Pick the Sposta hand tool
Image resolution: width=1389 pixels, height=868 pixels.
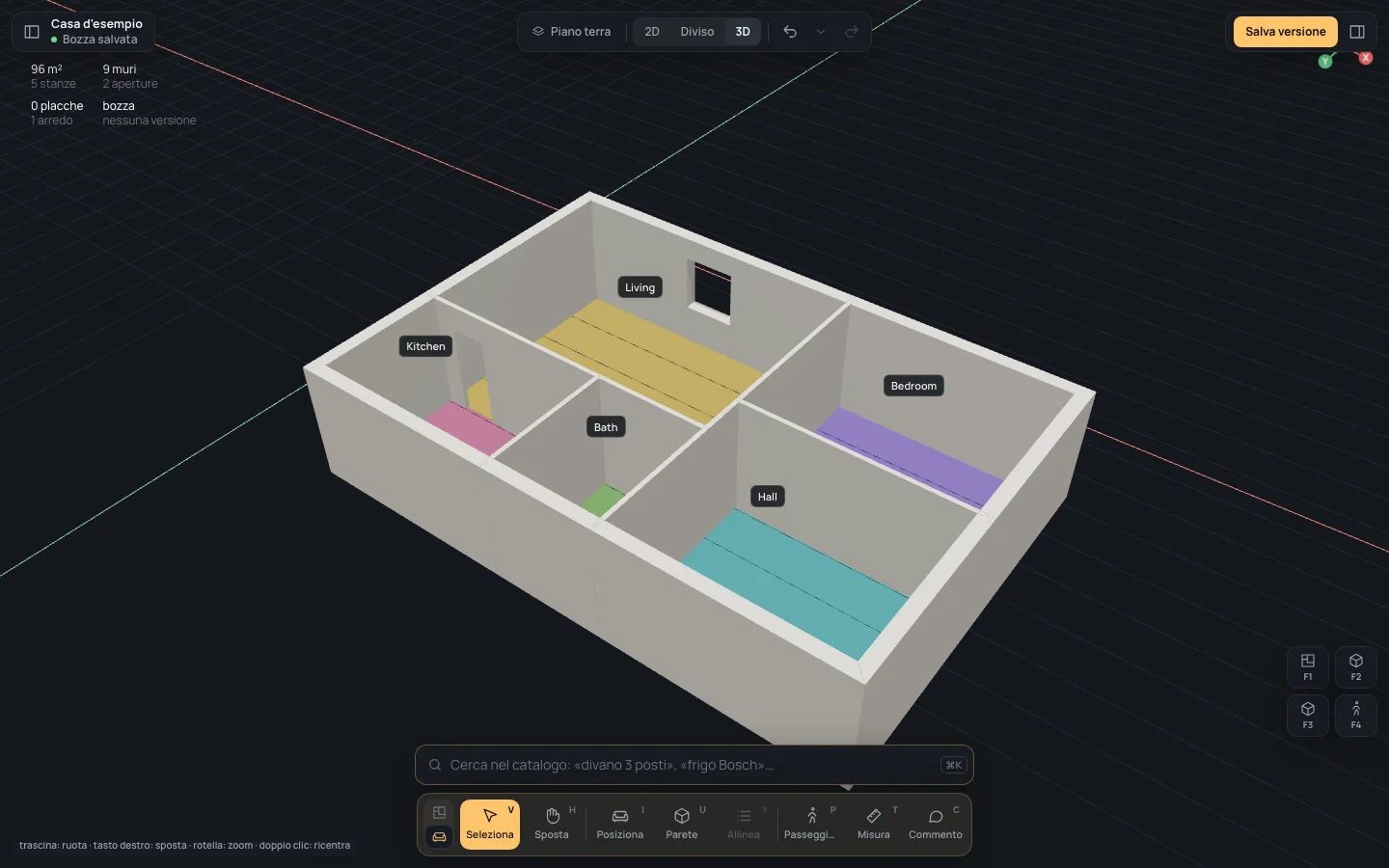pyautogui.click(x=552, y=825)
